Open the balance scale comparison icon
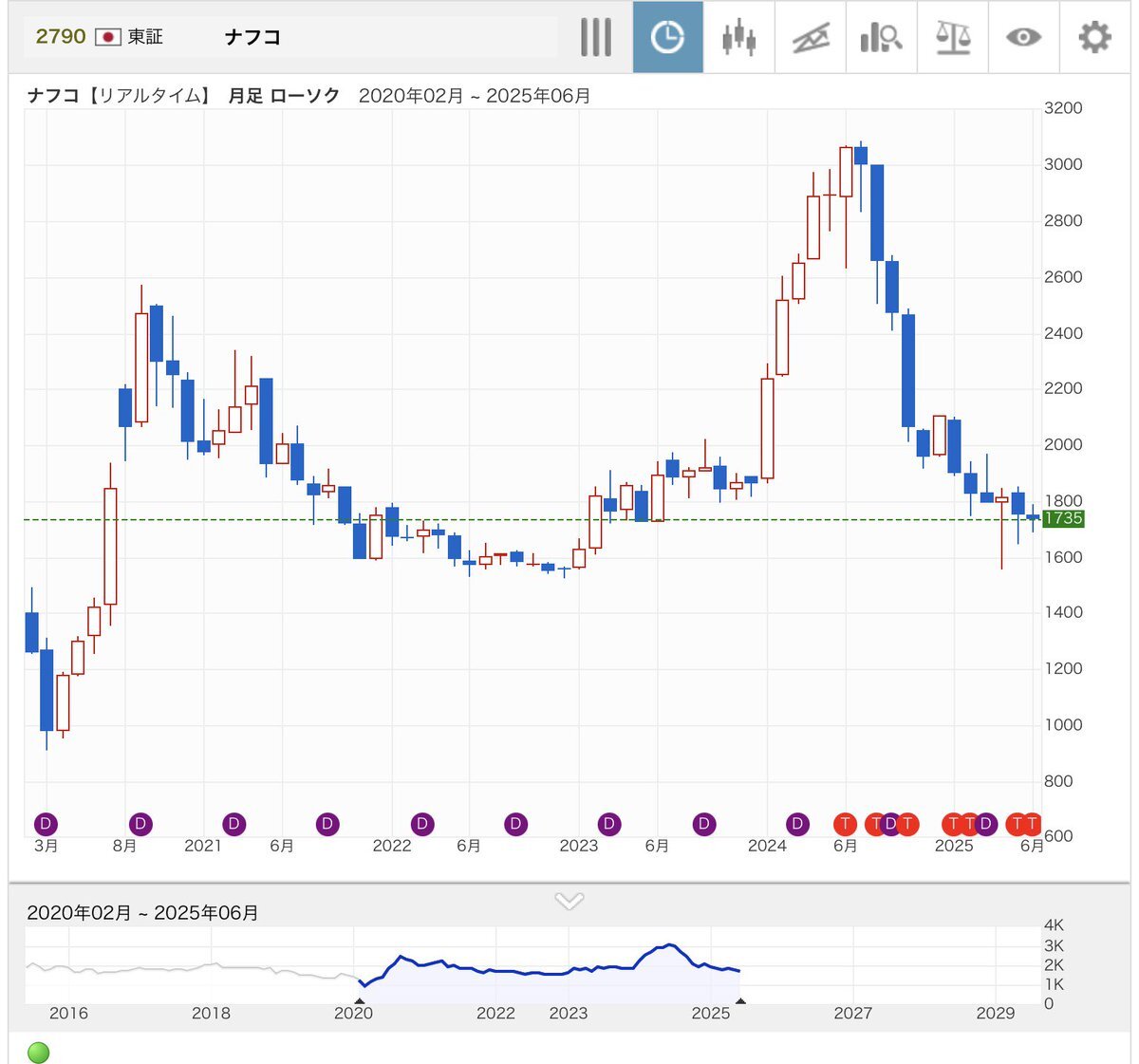 (x=953, y=37)
